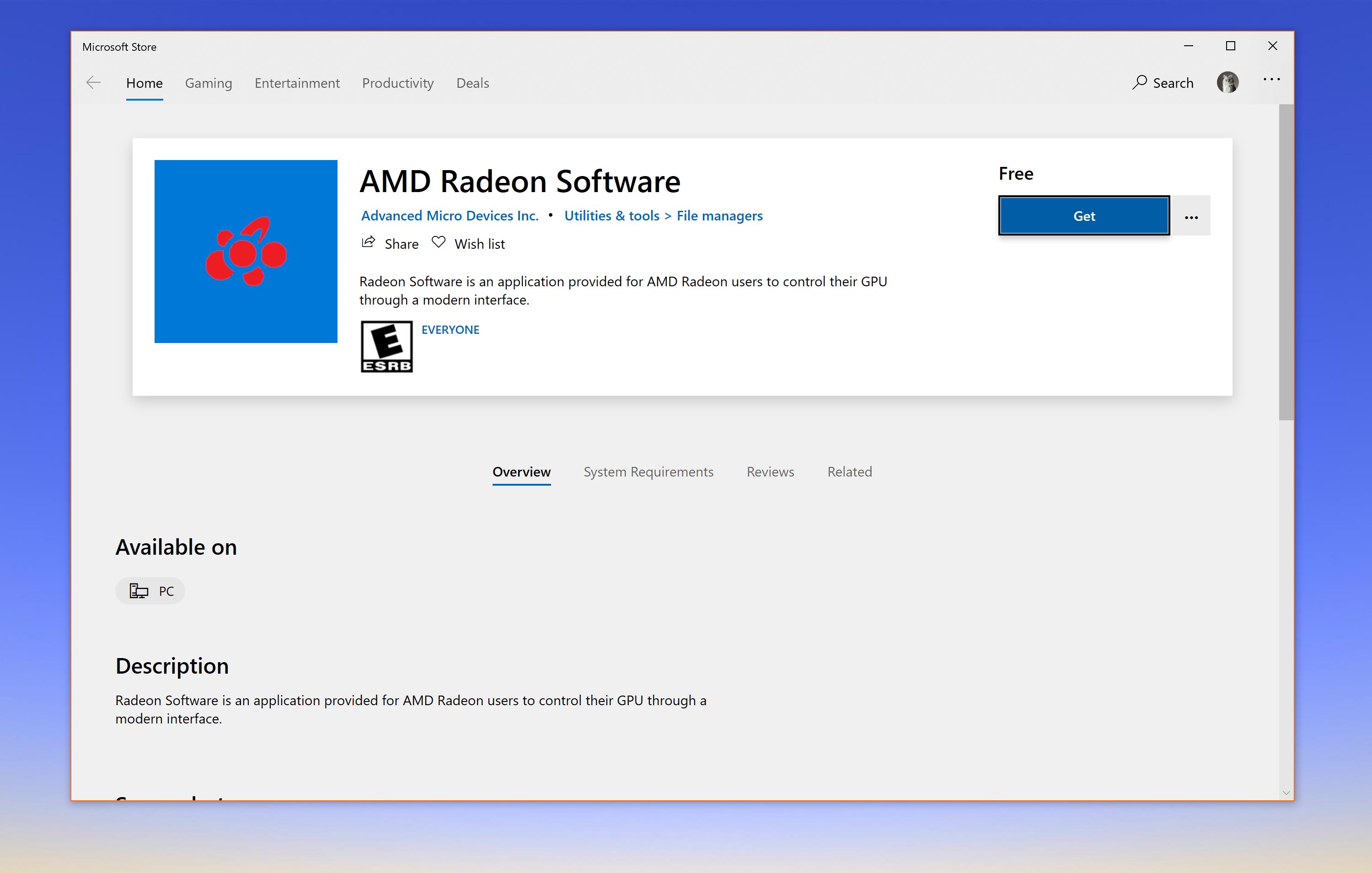Image resolution: width=1372 pixels, height=873 pixels.
Task: Click the ESRB Everyone rating badge
Action: tap(386, 347)
